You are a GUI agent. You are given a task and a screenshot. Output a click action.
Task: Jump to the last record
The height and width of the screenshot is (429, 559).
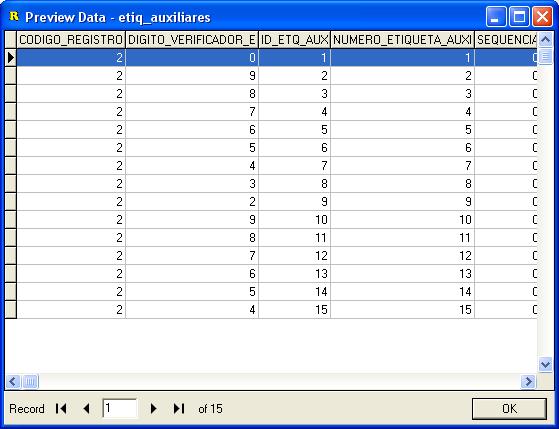[x=179, y=408]
